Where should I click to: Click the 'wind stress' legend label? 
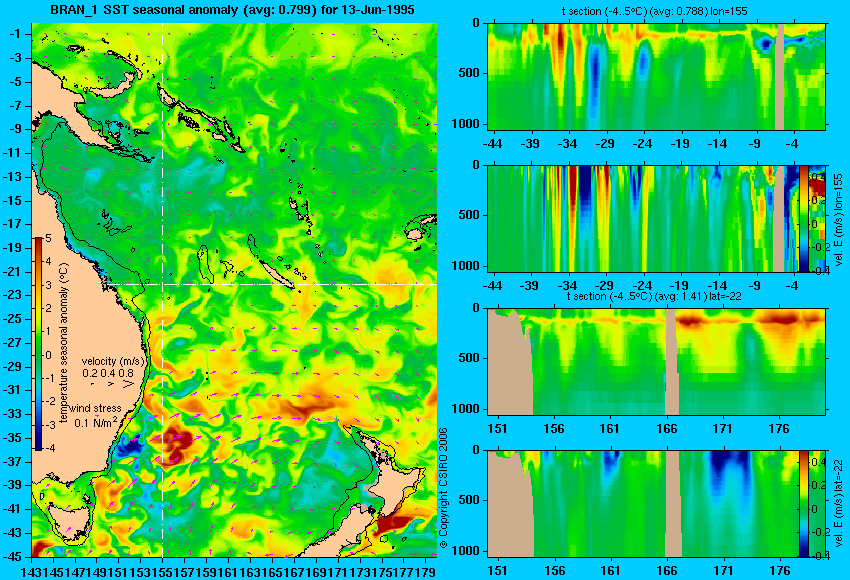[x=95, y=408]
